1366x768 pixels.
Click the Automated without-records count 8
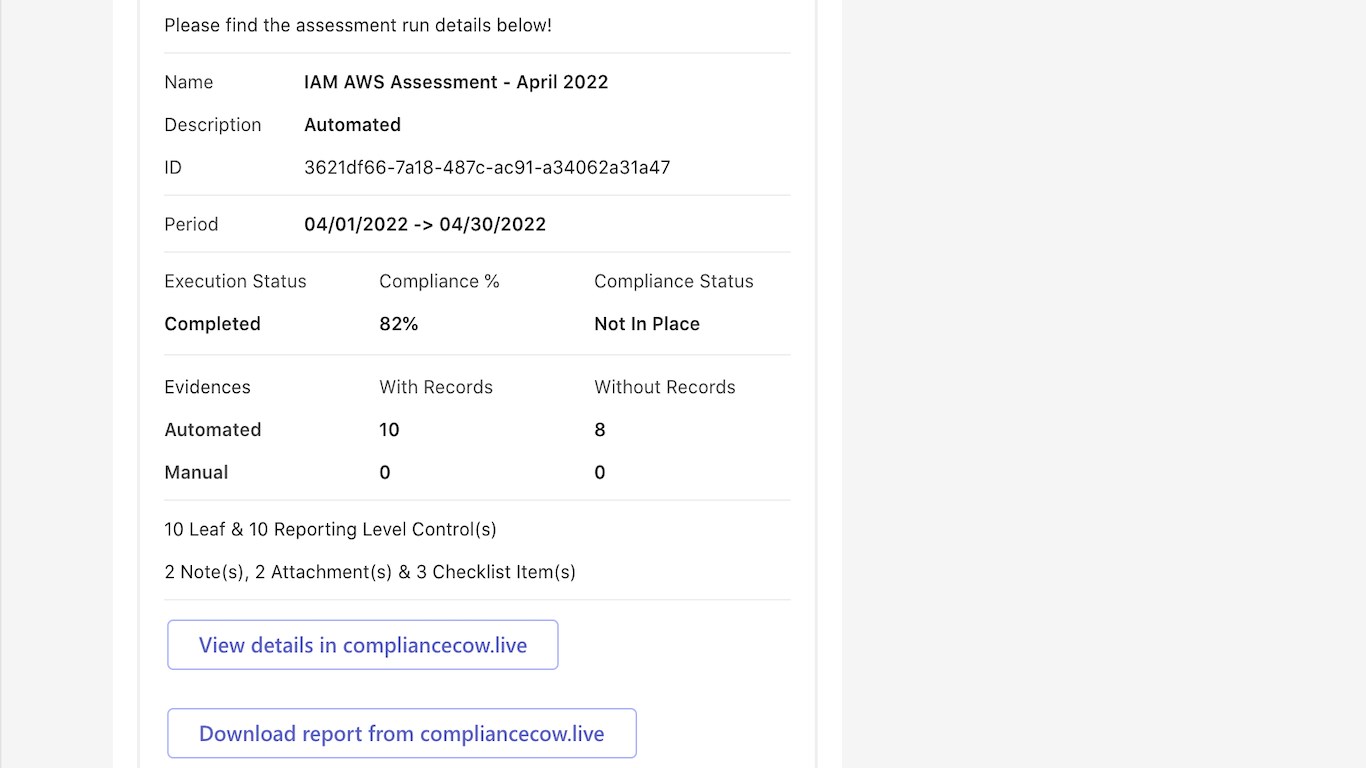tap(600, 430)
